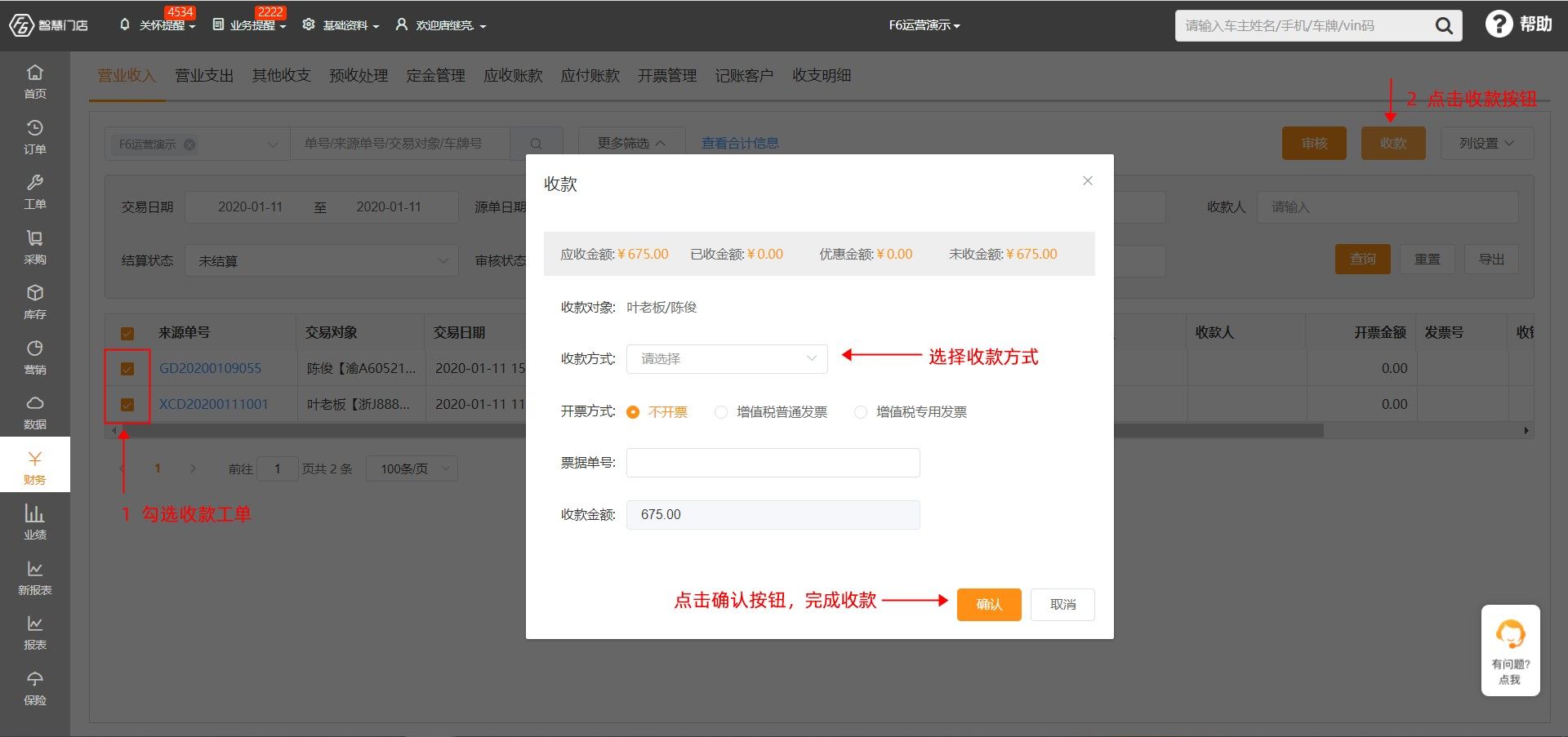Click the filter search magnifier icon
This screenshot has width=1568, height=737.
536,144
